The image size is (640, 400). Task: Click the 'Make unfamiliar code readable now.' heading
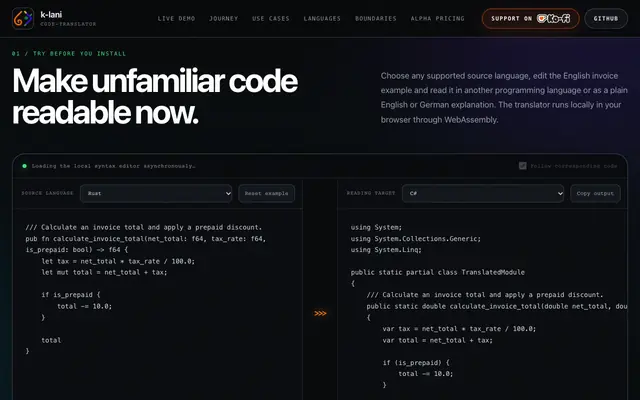pyautogui.click(x=155, y=96)
